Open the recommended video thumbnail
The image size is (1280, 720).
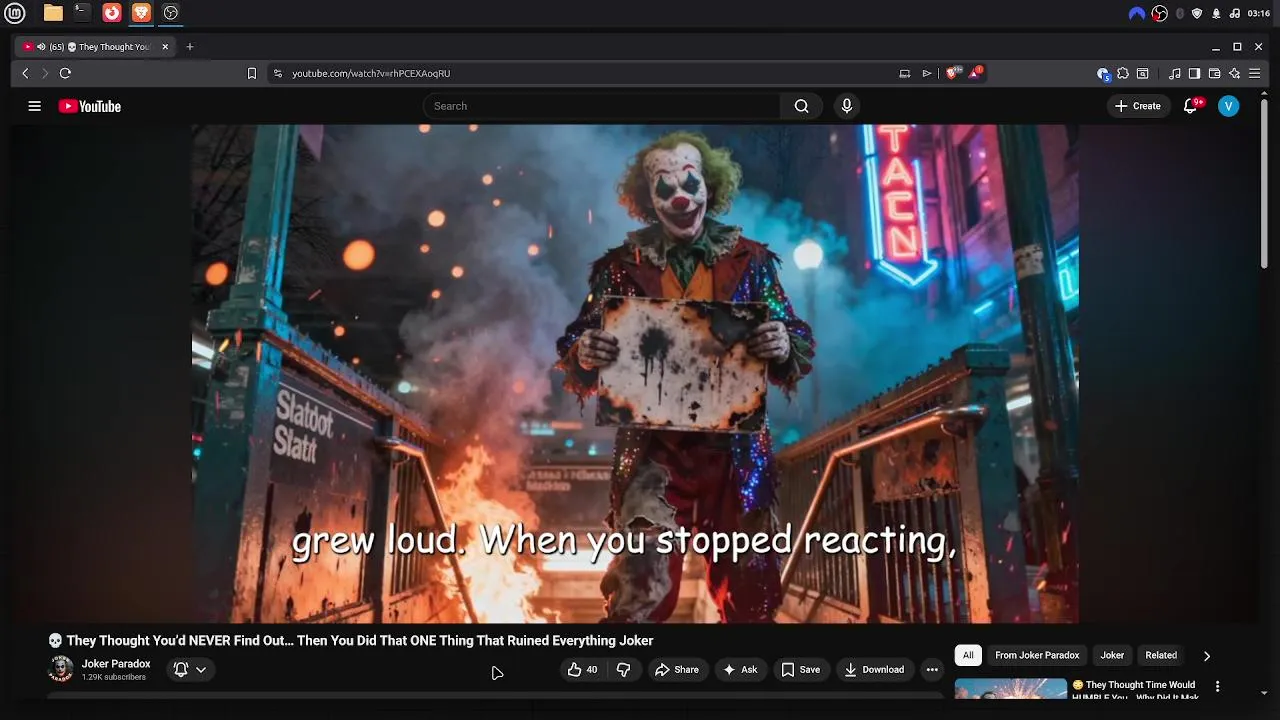(1011, 689)
